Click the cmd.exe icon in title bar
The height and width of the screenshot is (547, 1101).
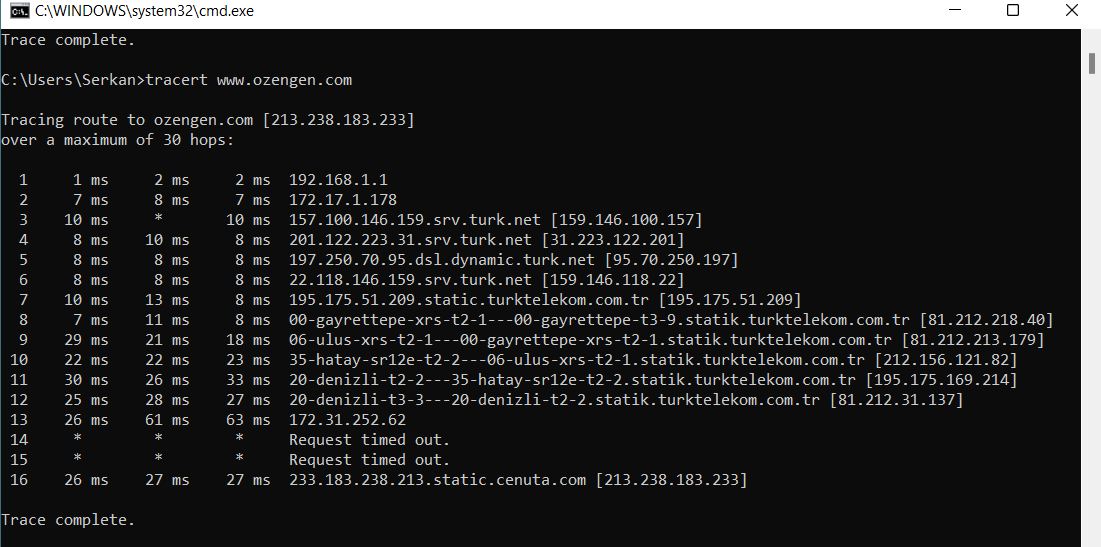click(17, 11)
